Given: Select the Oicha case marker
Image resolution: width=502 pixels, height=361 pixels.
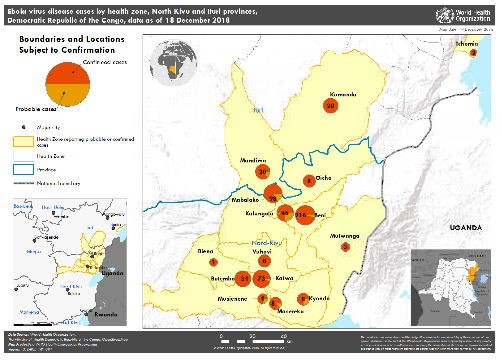Looking at the screenshot, I should click(x=309, y=181).
